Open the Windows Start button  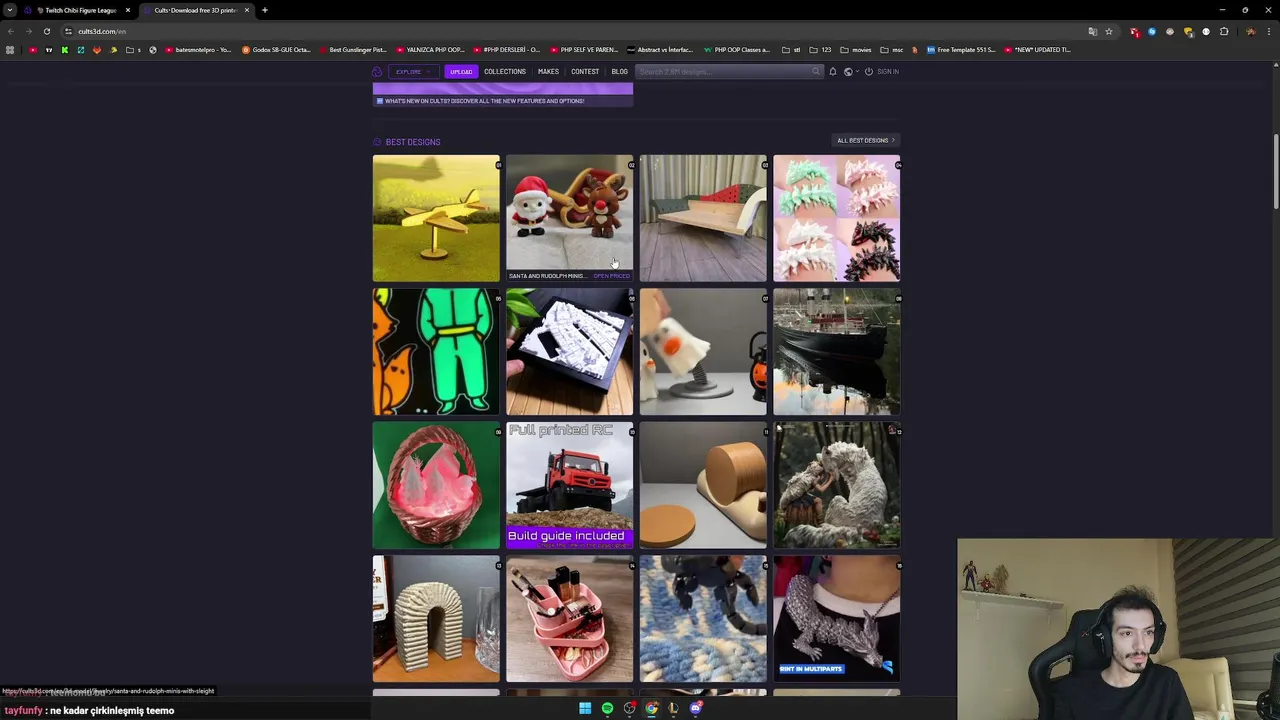(x=585, y=708)
